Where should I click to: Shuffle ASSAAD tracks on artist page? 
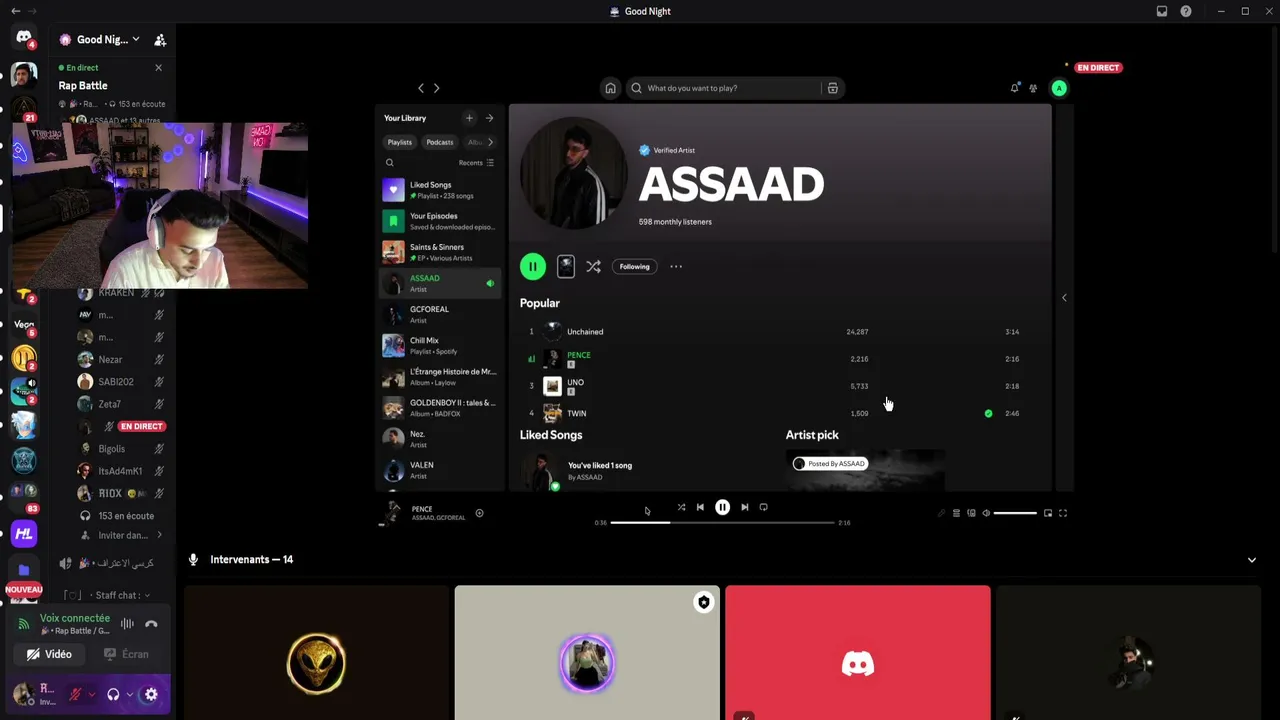593,266
